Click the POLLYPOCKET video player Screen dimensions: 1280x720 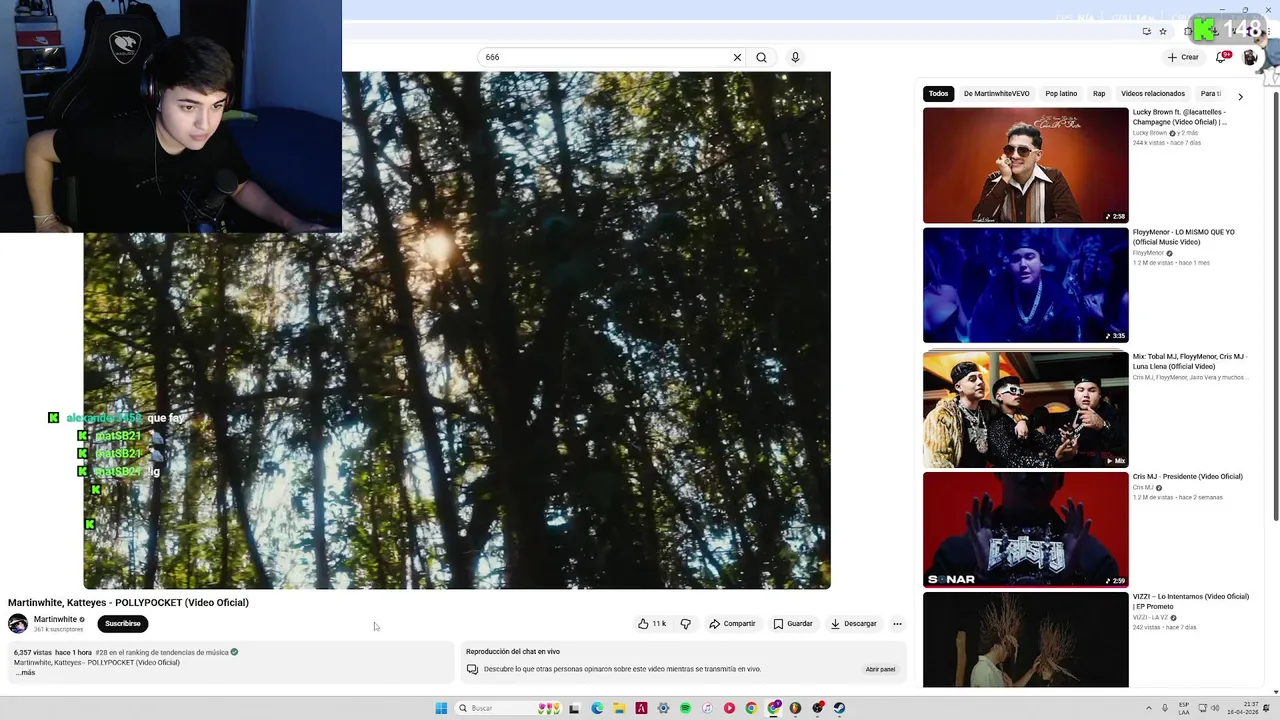point(457,330)
